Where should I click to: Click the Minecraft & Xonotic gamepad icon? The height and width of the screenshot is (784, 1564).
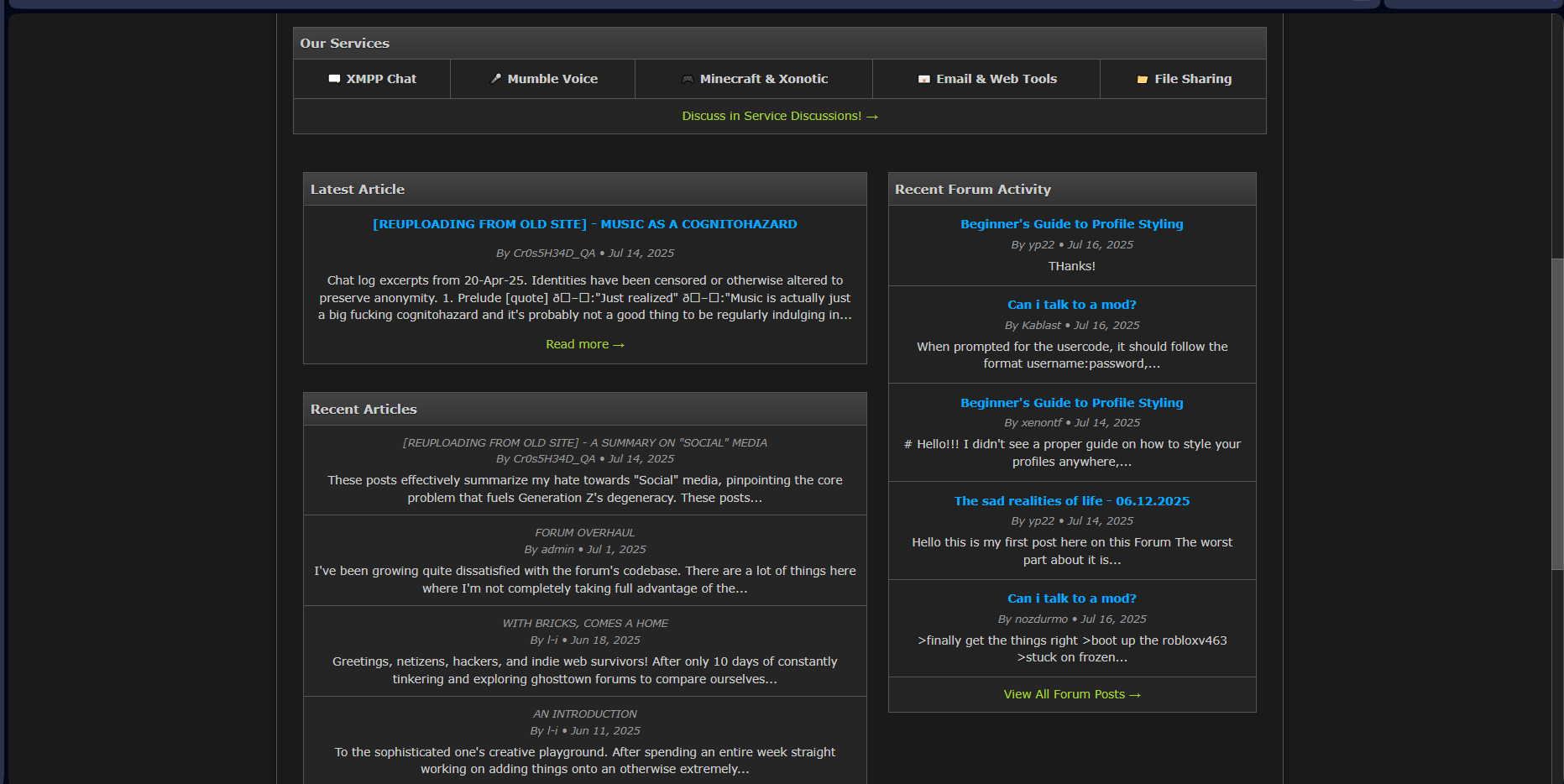point(688,79)
